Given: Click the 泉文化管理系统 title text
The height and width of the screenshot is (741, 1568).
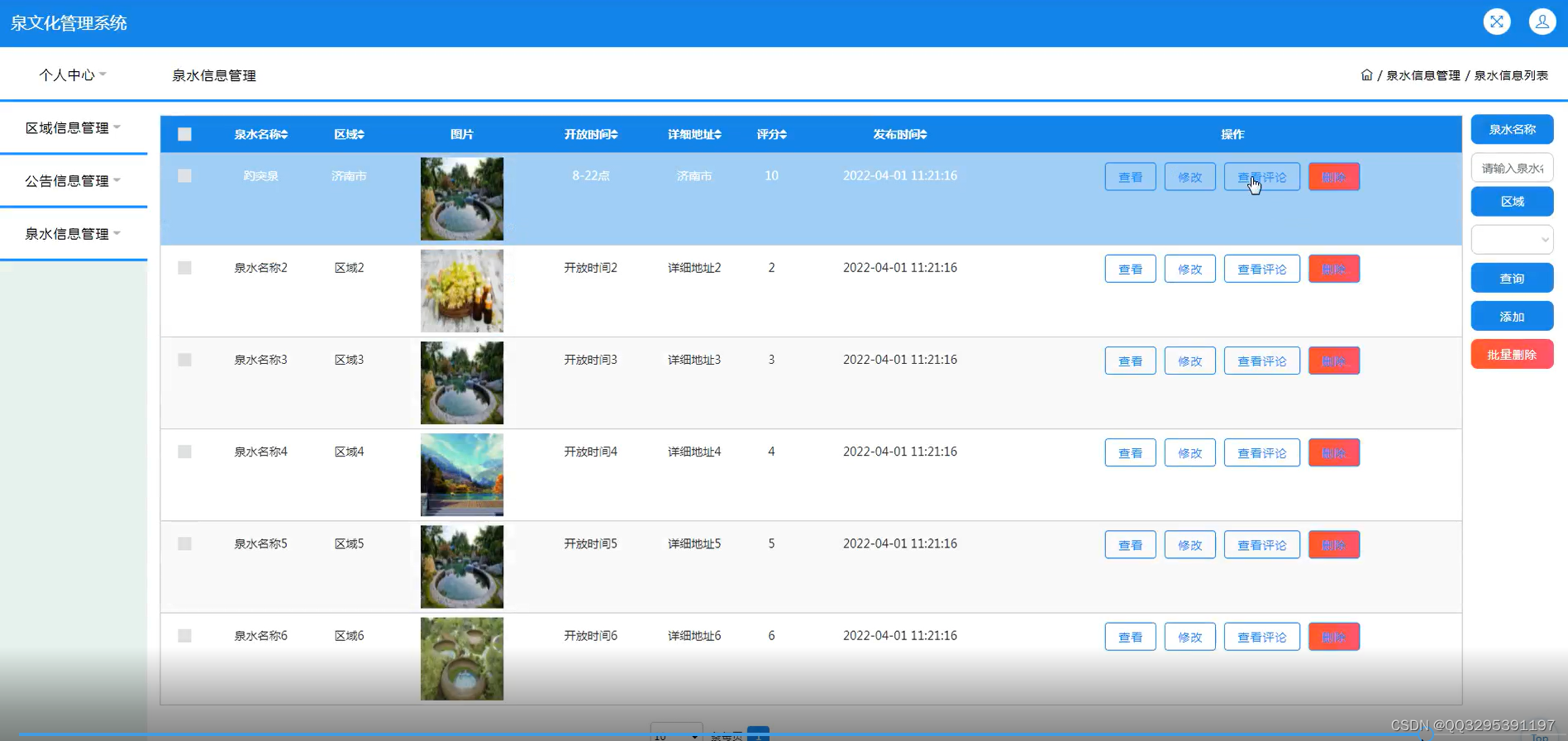Looking at the screenshot, I should click(x=69, y=23).
